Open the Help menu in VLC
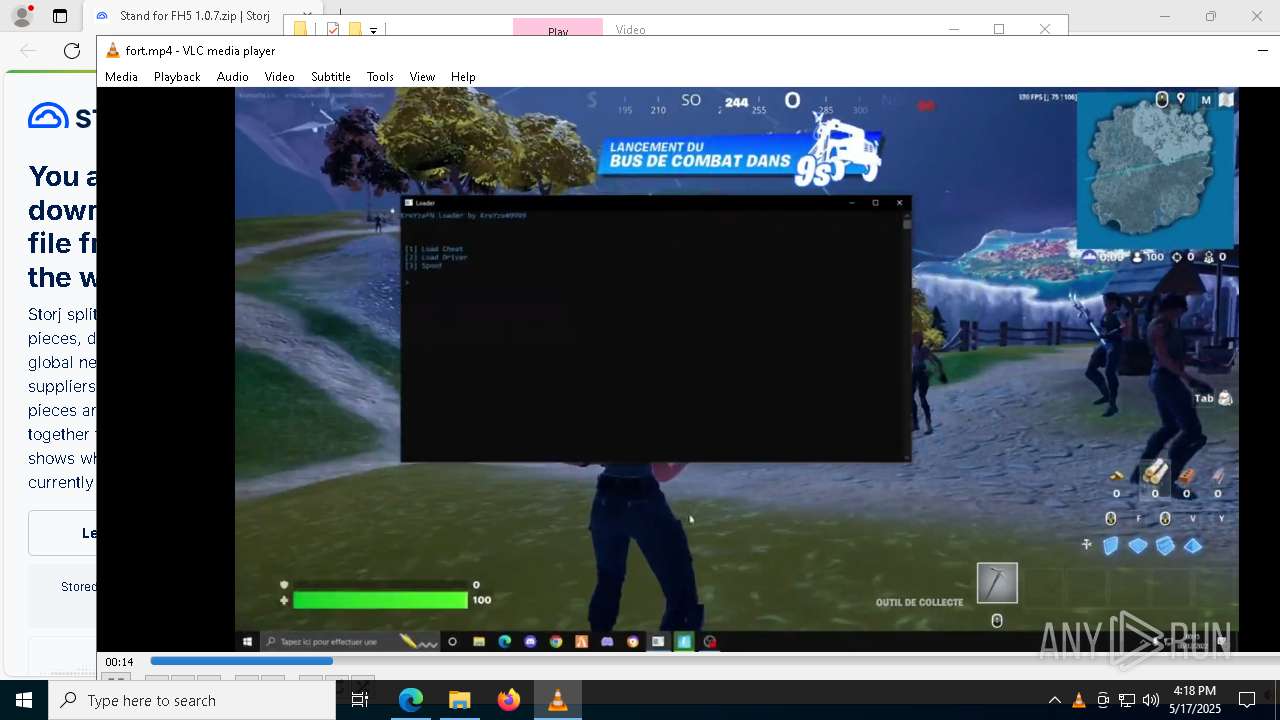The width and height of the screenshot is (1280, 720). tap(463, 77)
